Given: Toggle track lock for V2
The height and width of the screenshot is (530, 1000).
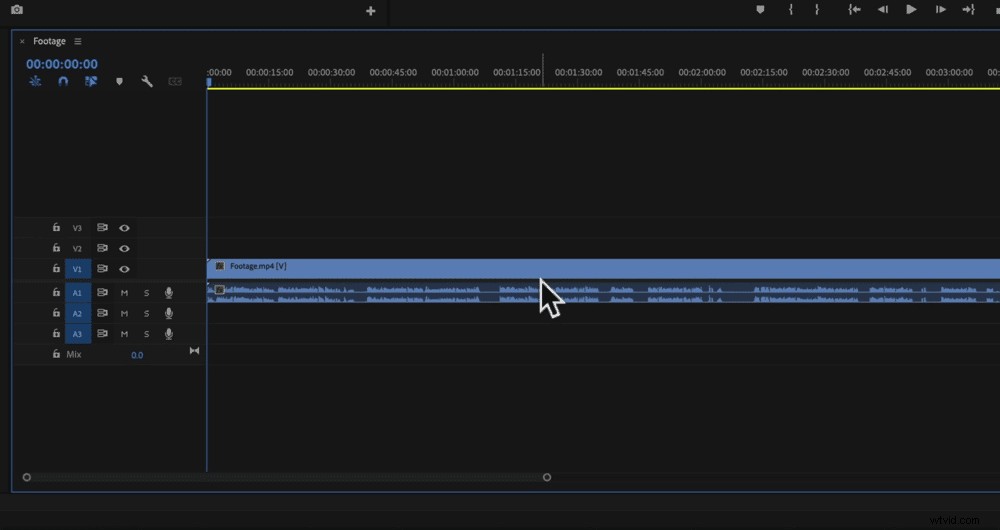Looking at the screenshot, I should point(56,247).
